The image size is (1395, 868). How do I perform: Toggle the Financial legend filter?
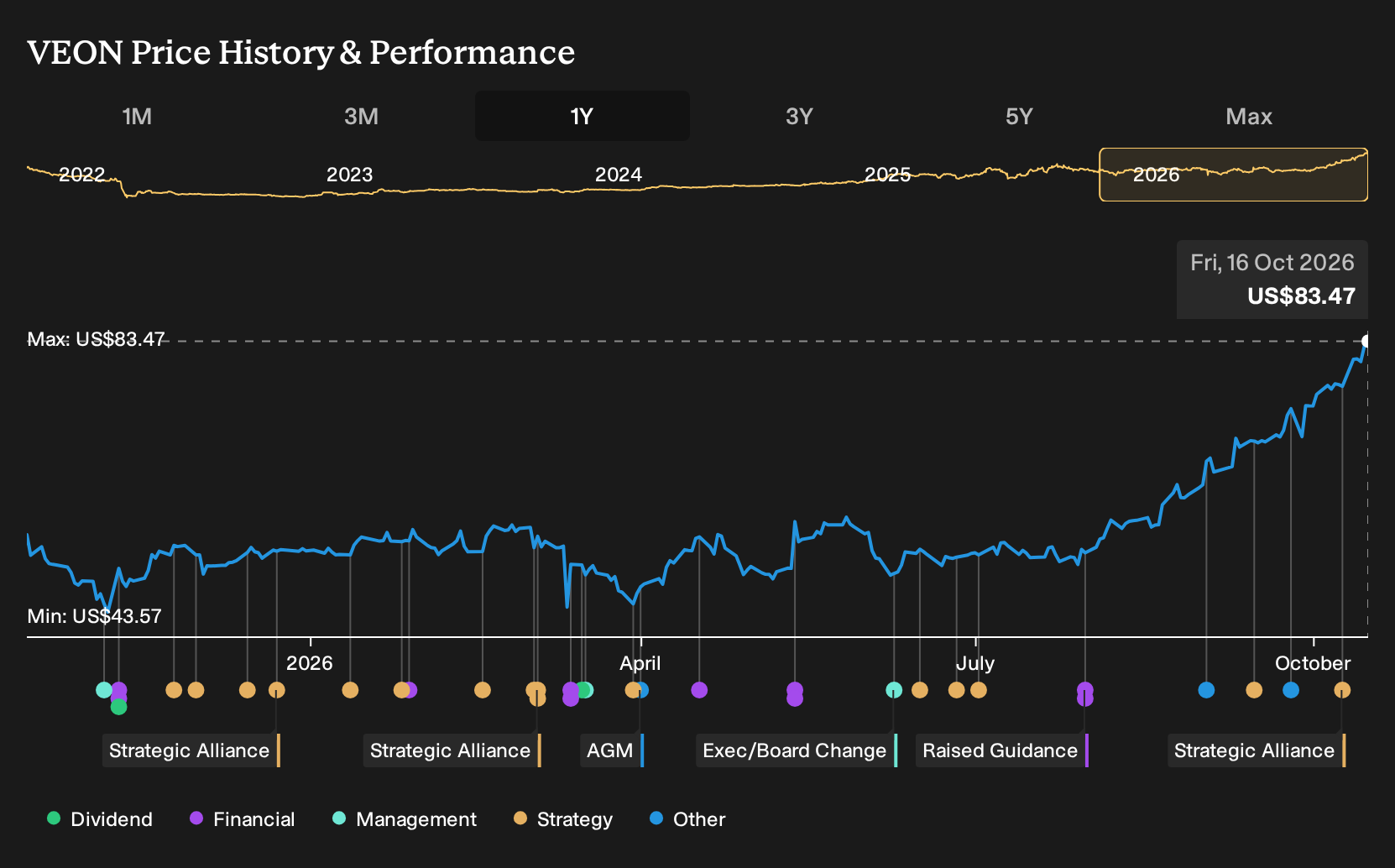(243, 818)
